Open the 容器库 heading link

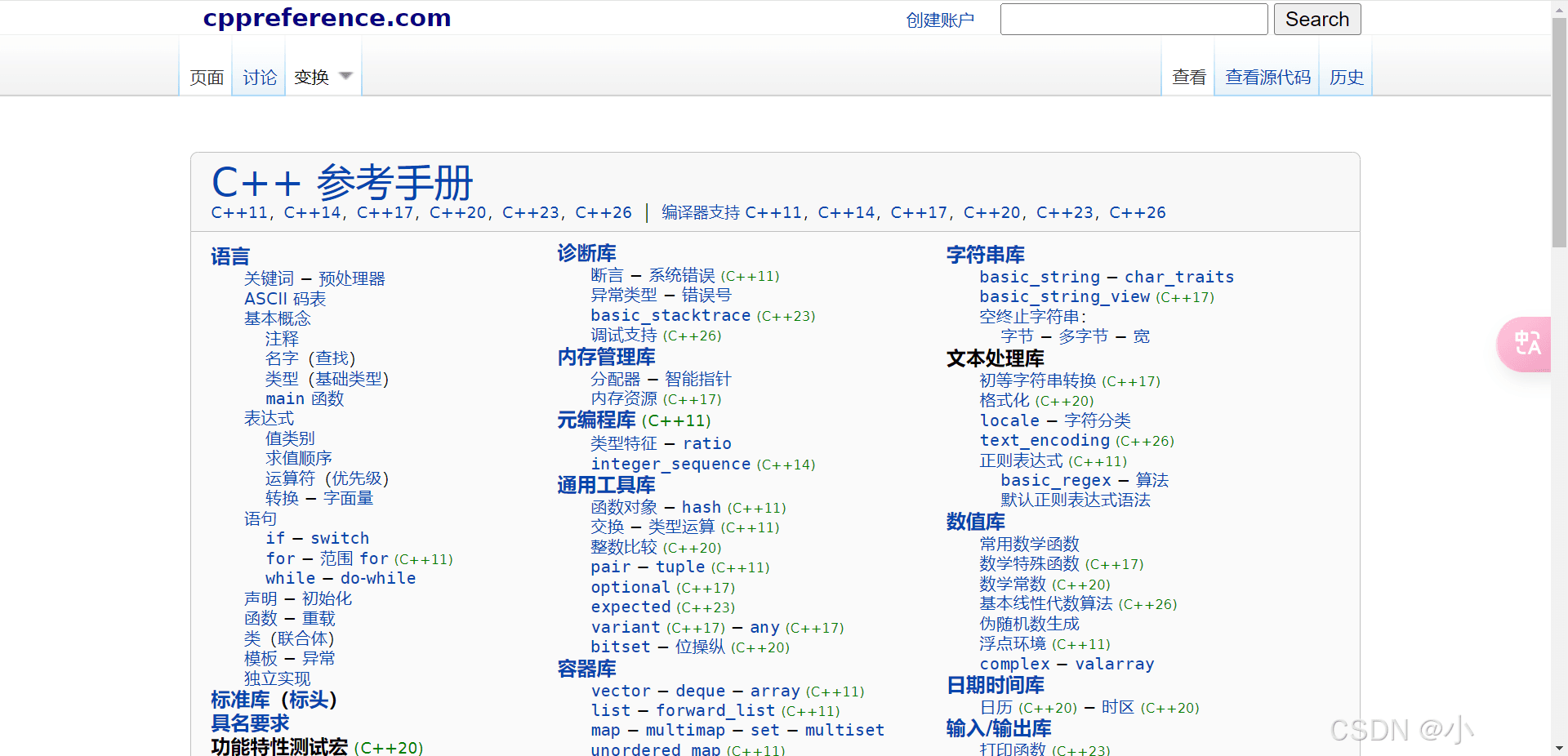(x=586, y=669)
